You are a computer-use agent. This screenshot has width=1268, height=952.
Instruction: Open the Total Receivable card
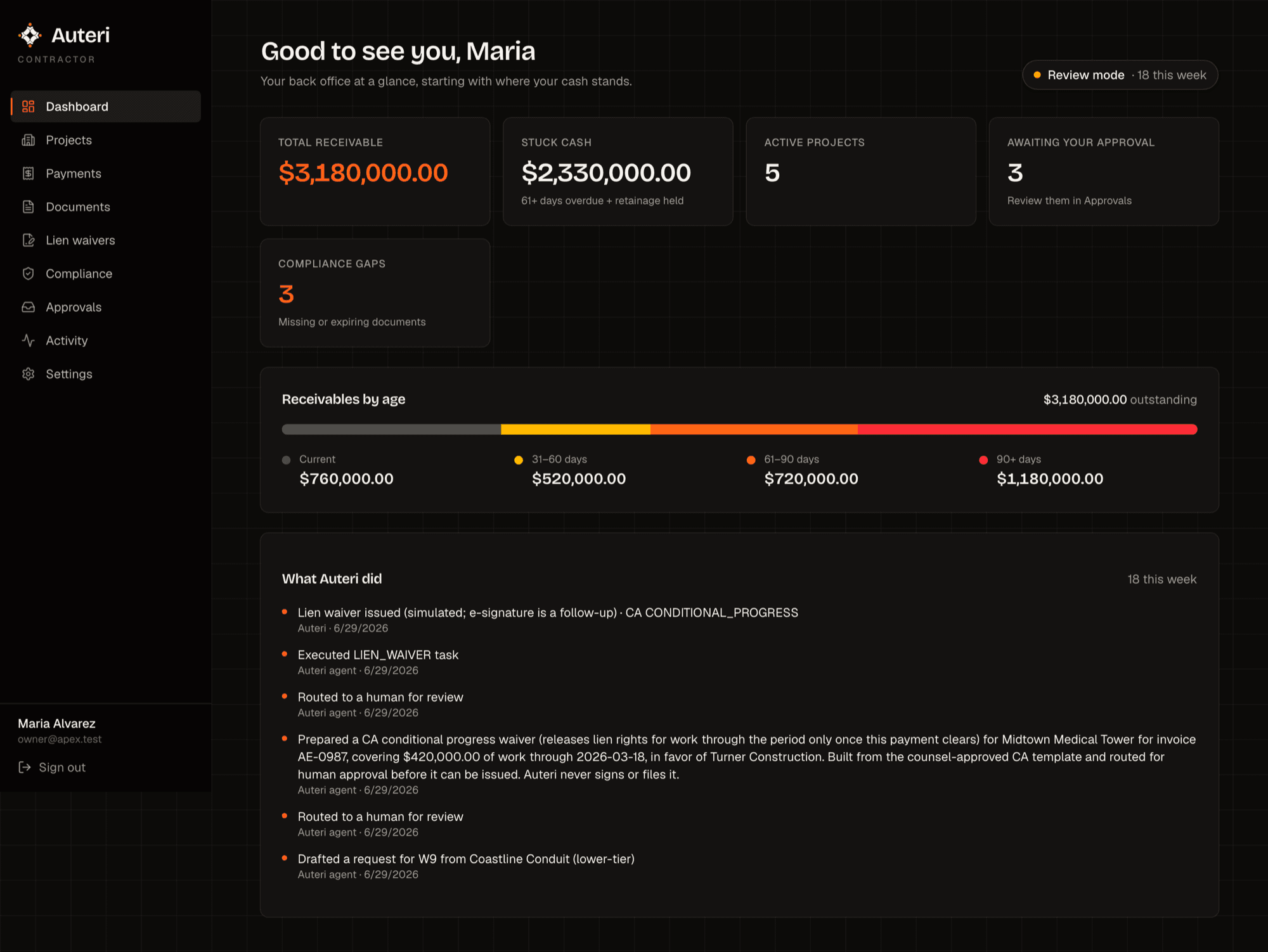(x=375, y=171)
